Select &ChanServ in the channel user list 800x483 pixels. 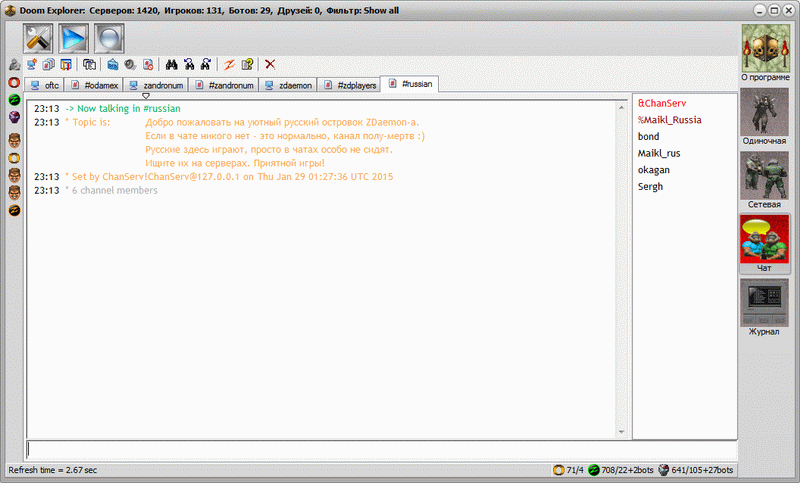[x=659, y=103]
